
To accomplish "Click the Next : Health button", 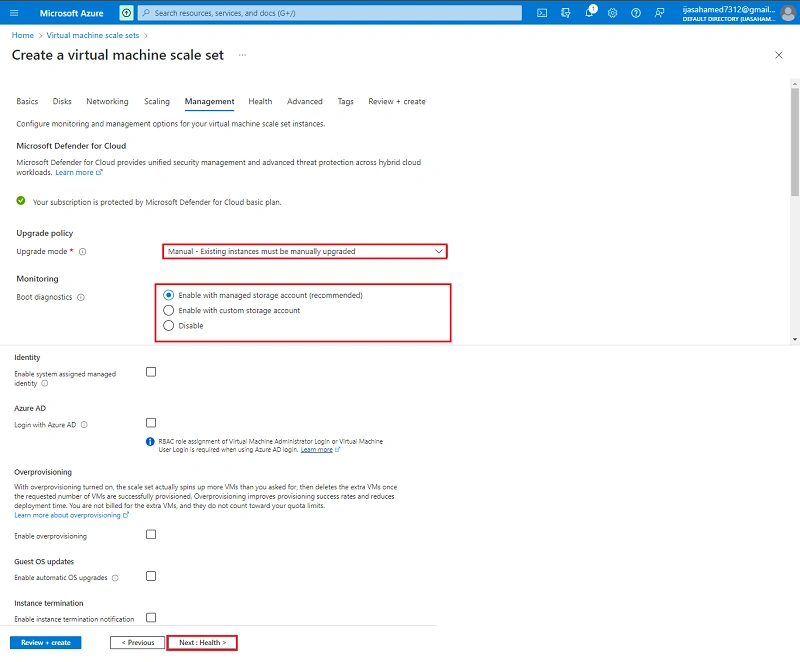I will [202, 643].
